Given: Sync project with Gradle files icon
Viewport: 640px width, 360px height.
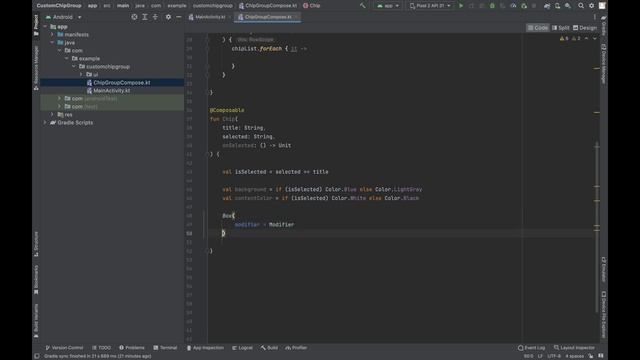Looking at the screenshot, I should (547, 6).
